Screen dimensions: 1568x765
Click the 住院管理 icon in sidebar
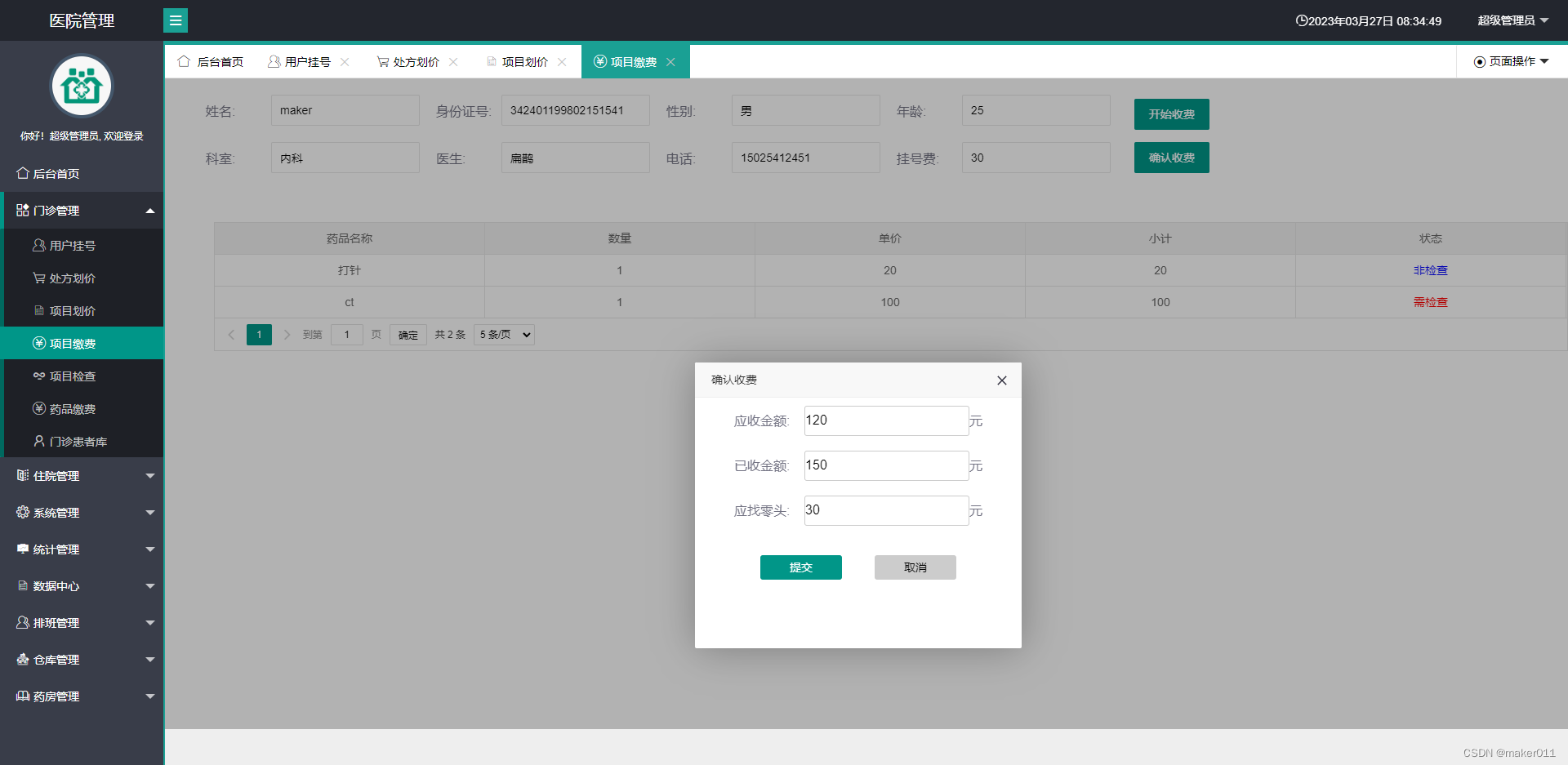tap(23, 475)
